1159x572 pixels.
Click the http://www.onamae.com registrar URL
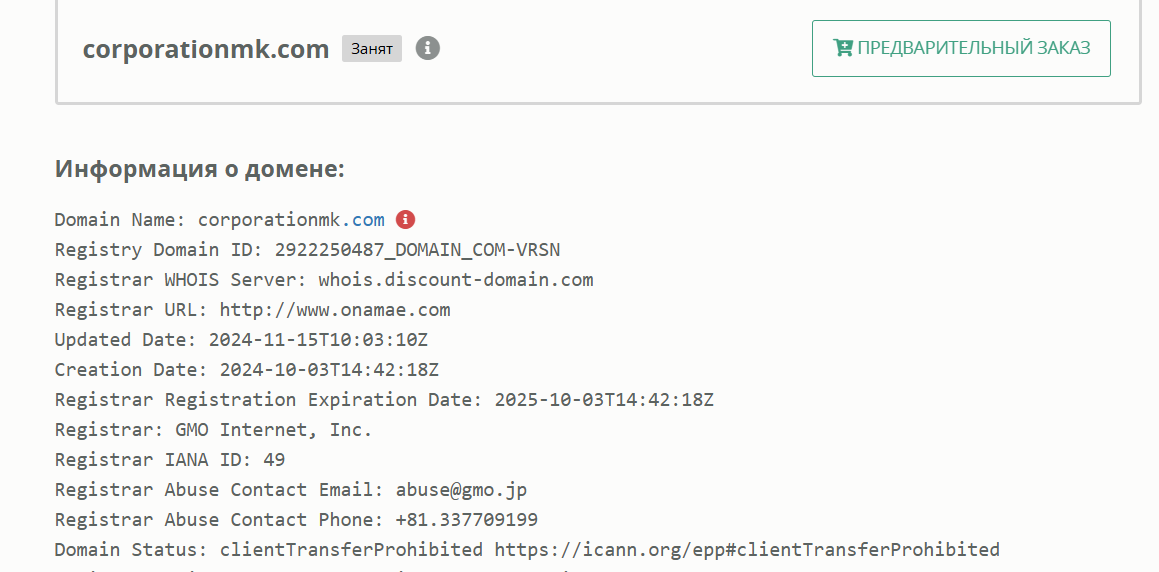pyautogui.click(x=335, y=310)
